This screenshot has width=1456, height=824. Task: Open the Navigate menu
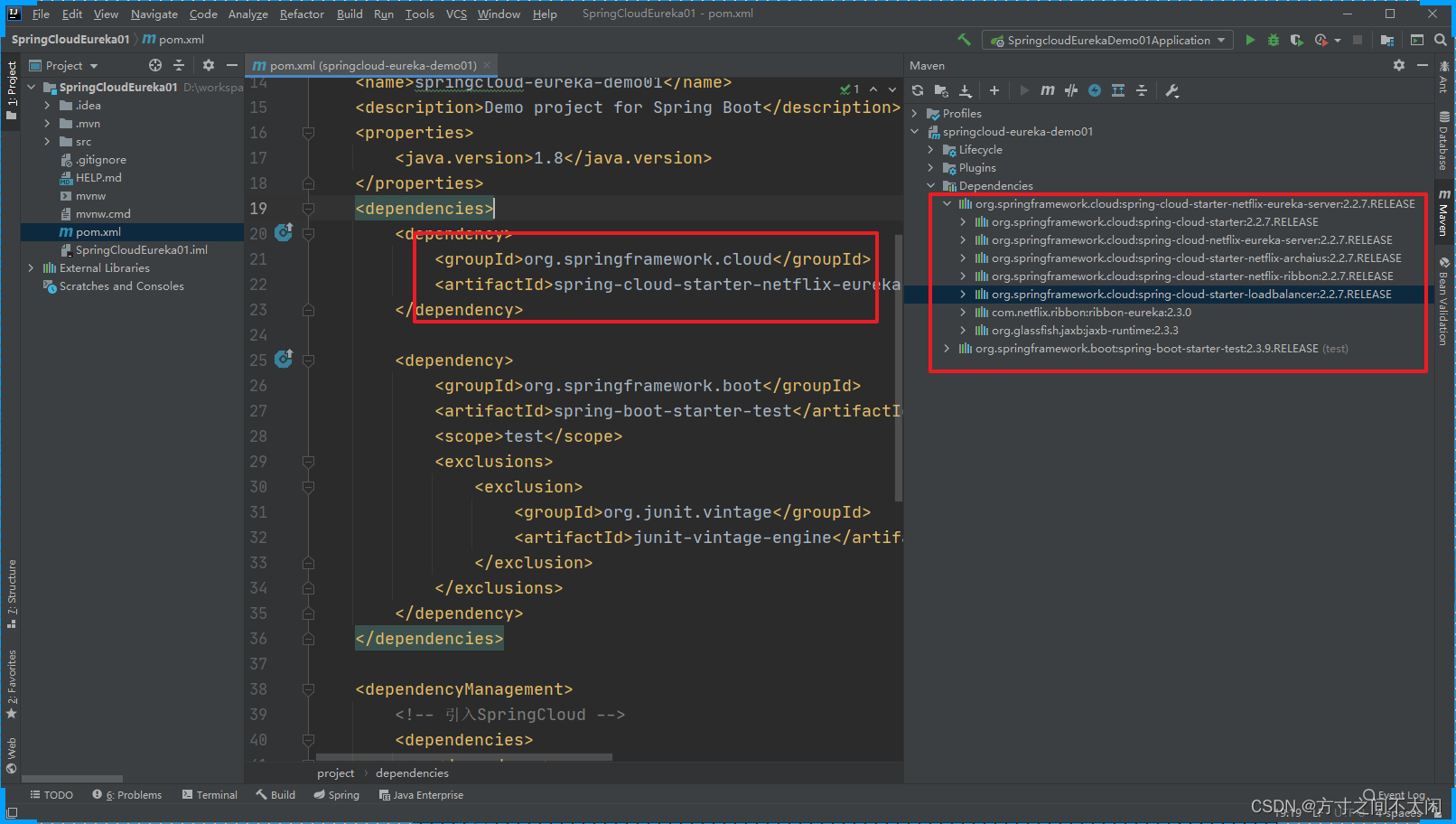154,14
